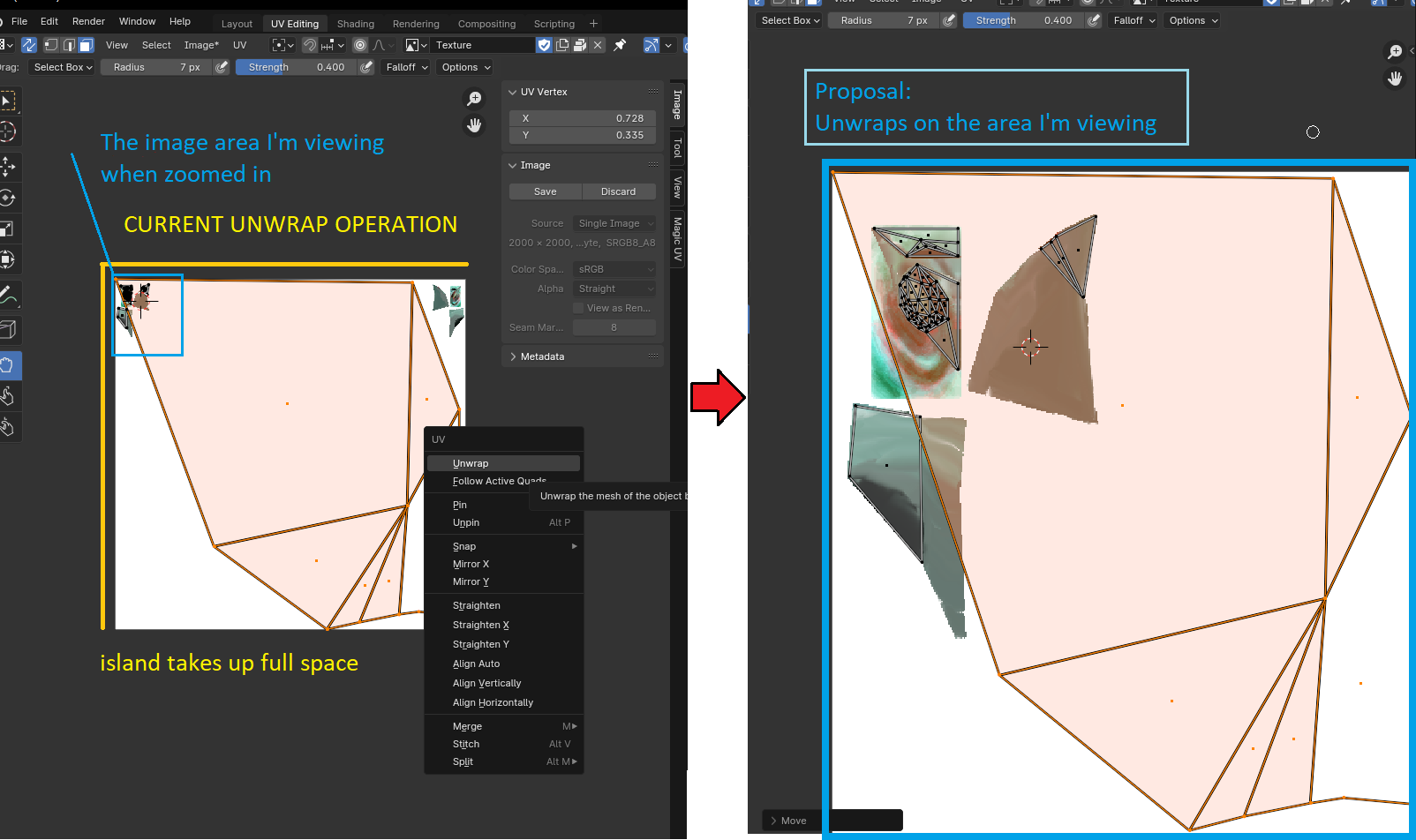This screenshot has height=840, width=1416.
Task: Toggle pressure sensitivity for Radius
Action: tap(222, 67)
